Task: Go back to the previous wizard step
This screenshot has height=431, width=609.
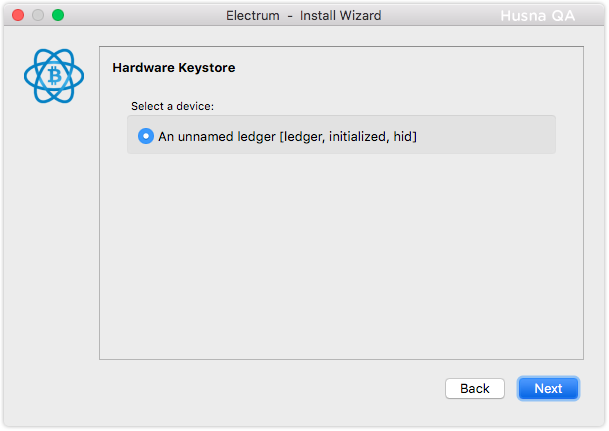Action: point(475,388)
